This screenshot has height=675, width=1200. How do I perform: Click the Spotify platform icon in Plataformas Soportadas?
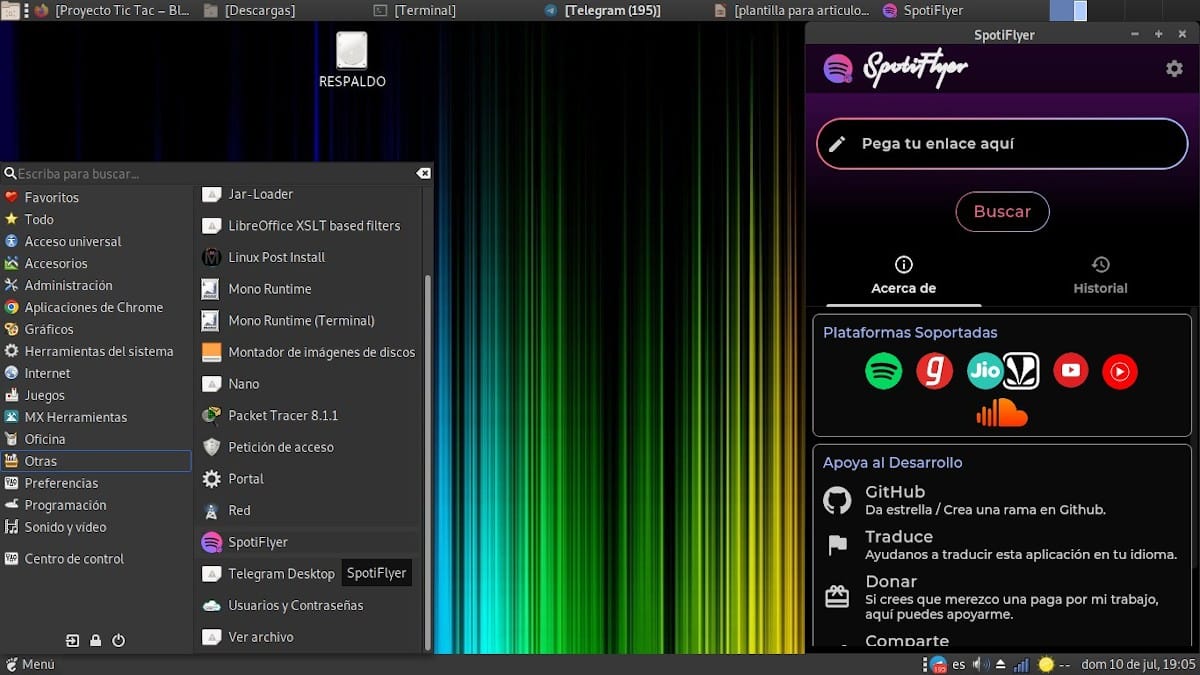coord(884,371)
